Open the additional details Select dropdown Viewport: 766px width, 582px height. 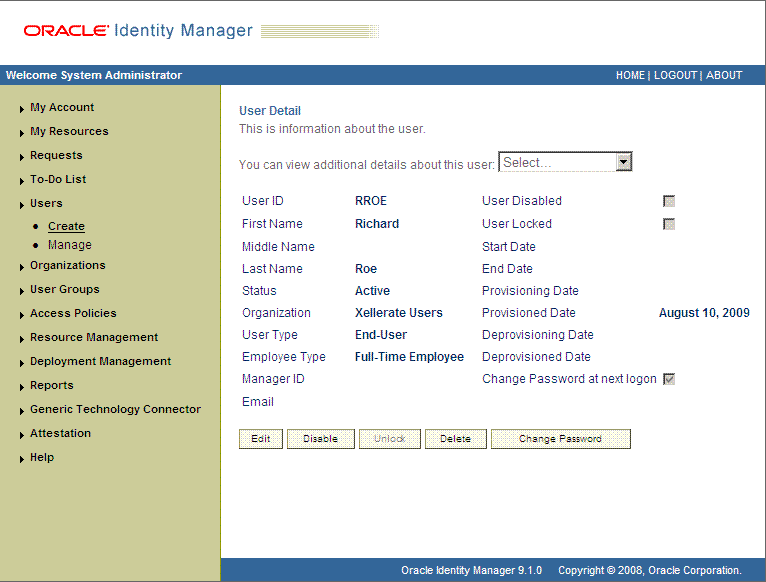[x=565, y=162]
